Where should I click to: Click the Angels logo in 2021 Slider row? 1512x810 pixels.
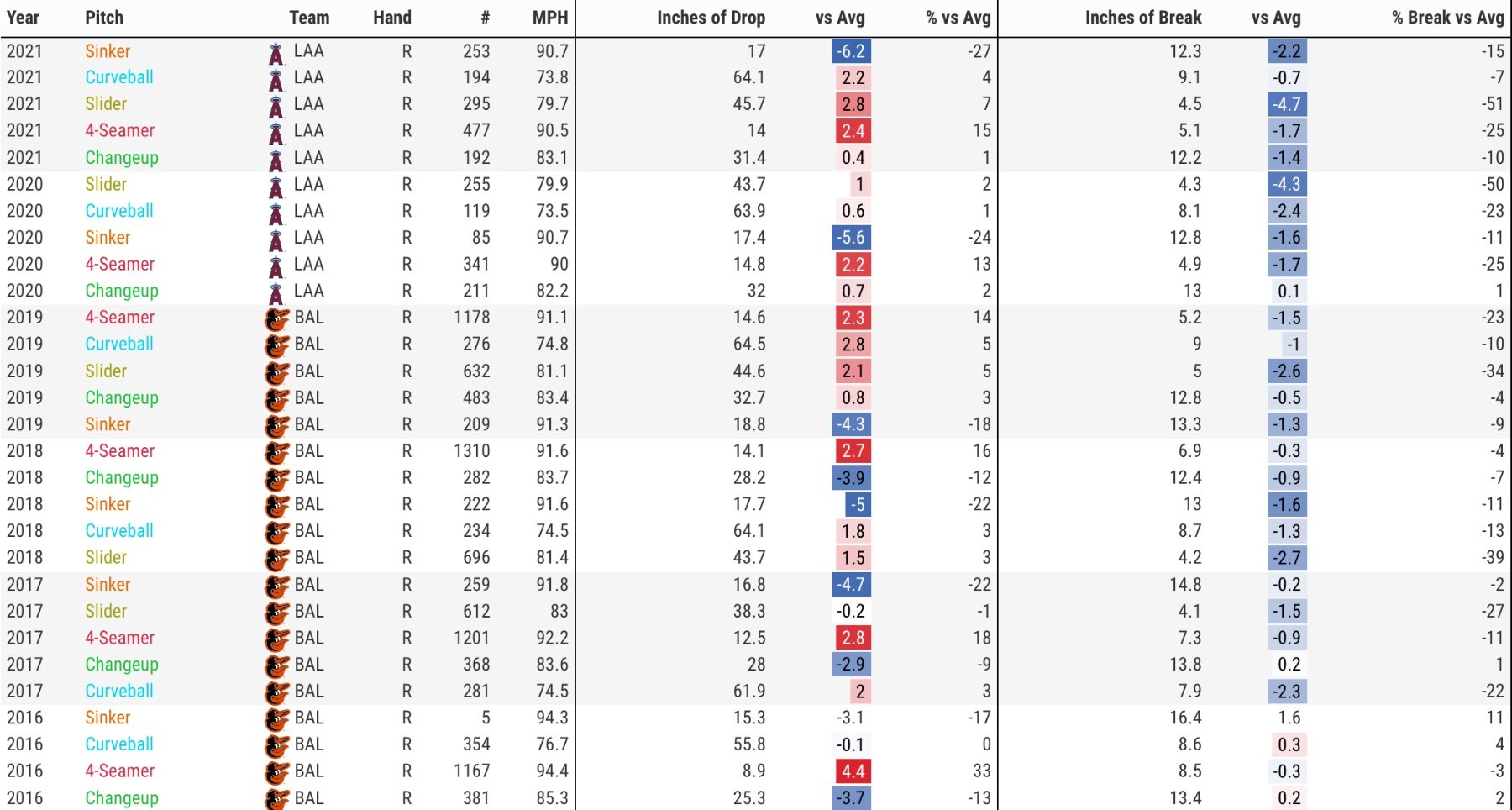tap(276, 106)
